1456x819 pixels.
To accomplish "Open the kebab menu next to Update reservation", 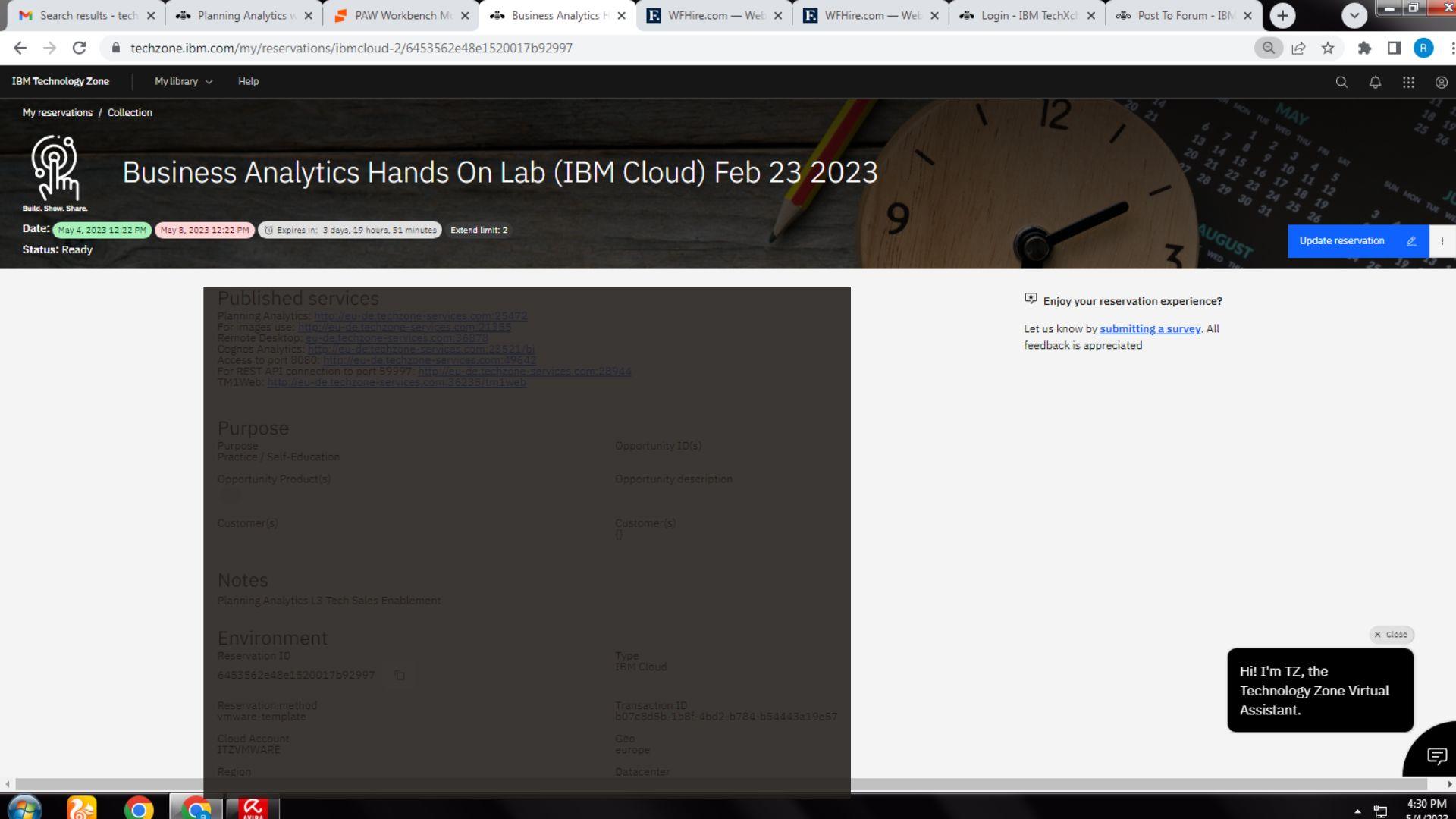I will click(x=1443, y=240).
